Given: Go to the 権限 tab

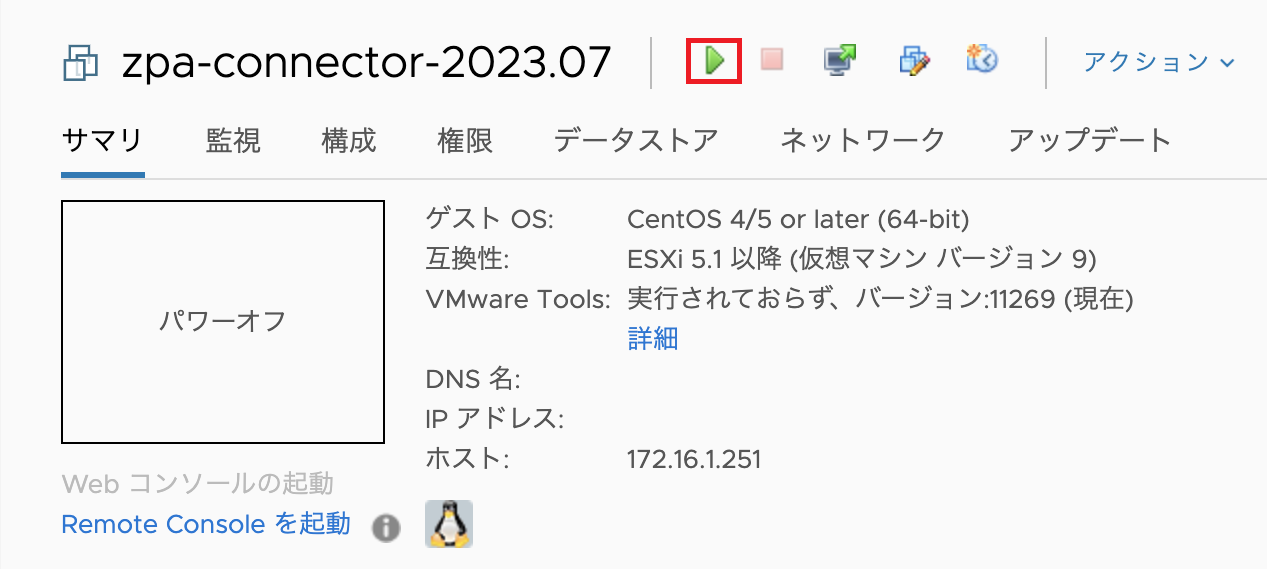Looking at the screenshot, I should click(x=465, y=140).
